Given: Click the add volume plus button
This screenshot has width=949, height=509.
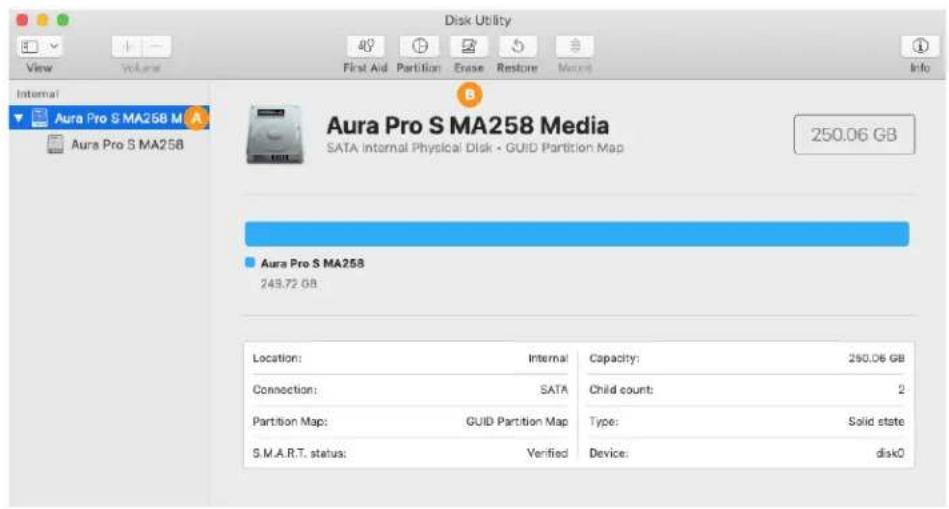Looking at the screenshot, I should tap(127, 47).
